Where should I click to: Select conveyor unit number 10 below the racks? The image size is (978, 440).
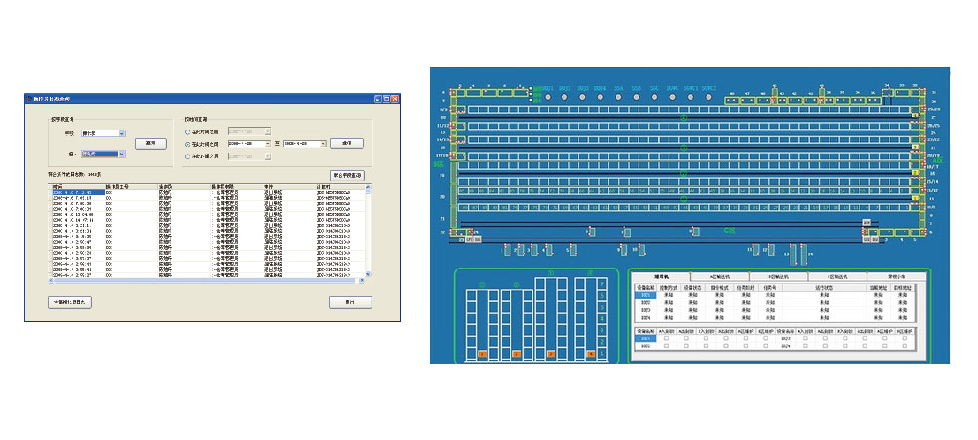click(642, 250)
